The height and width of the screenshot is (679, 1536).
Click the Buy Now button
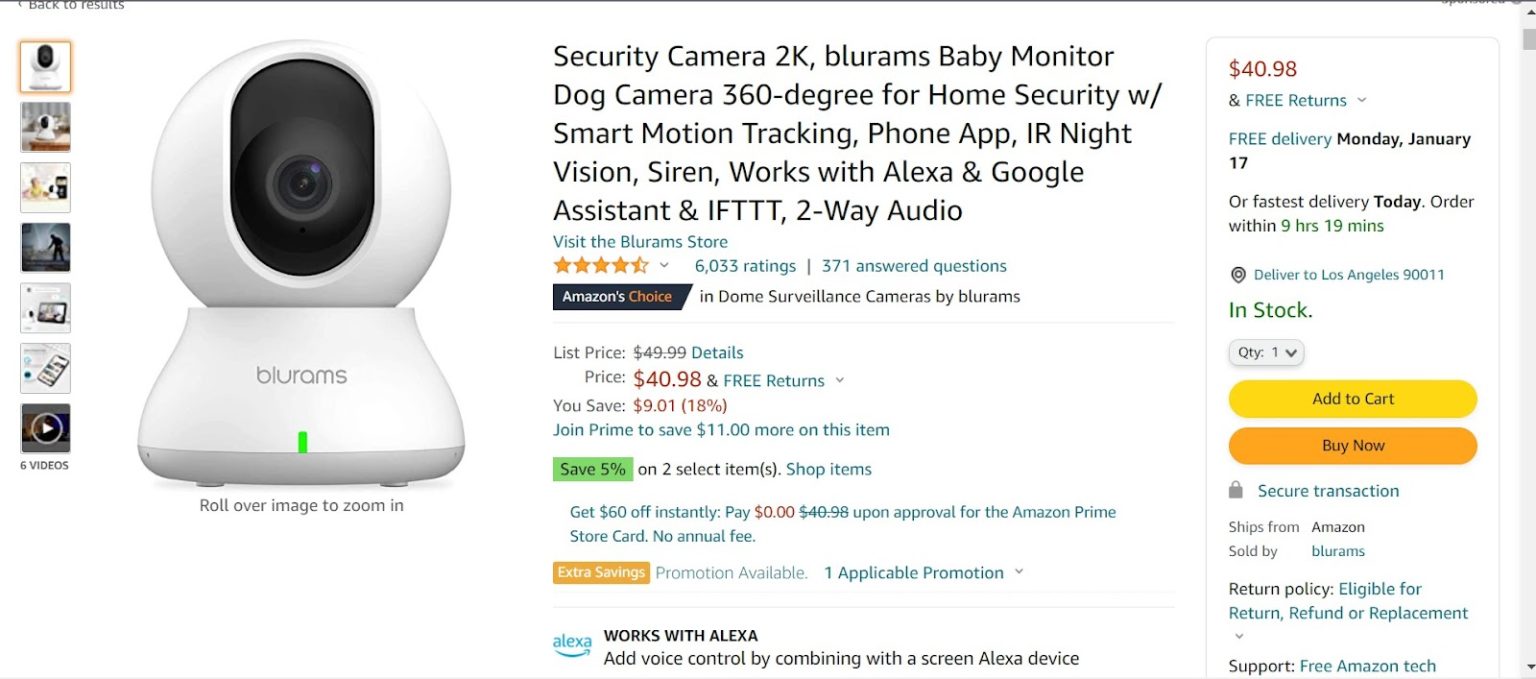(1352, 445)
